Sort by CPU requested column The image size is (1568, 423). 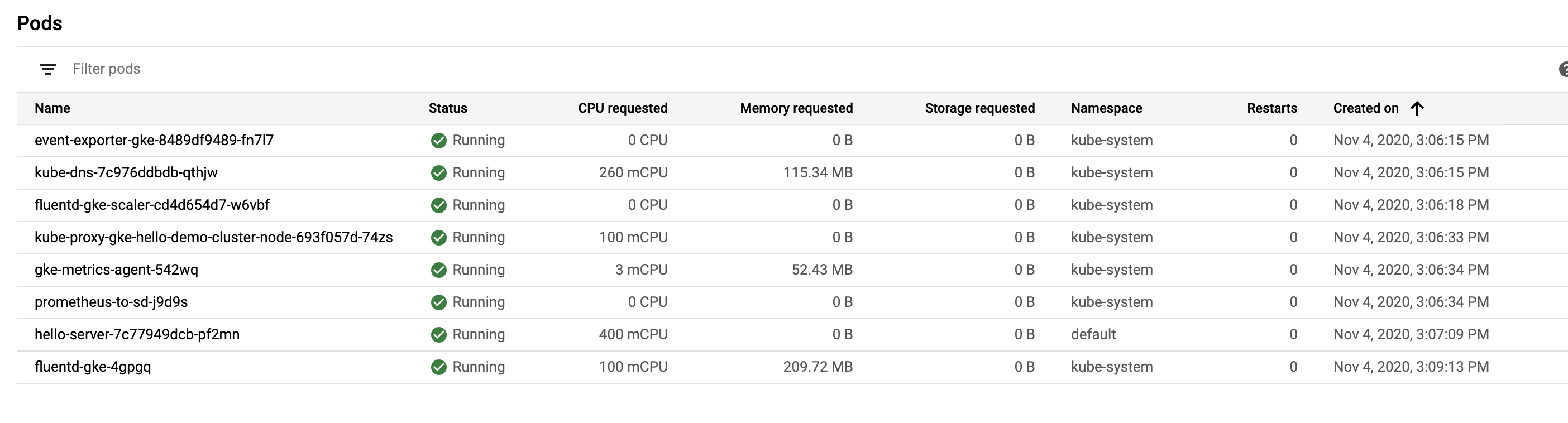623,108
